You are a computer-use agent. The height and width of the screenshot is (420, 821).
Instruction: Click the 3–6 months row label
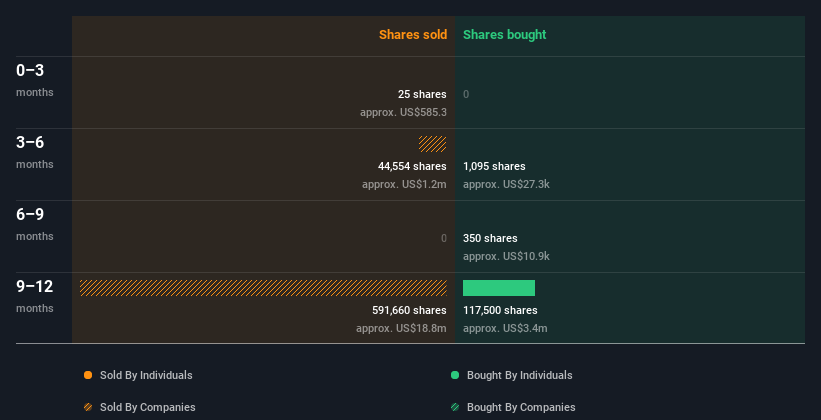click(x=31, y=143)
